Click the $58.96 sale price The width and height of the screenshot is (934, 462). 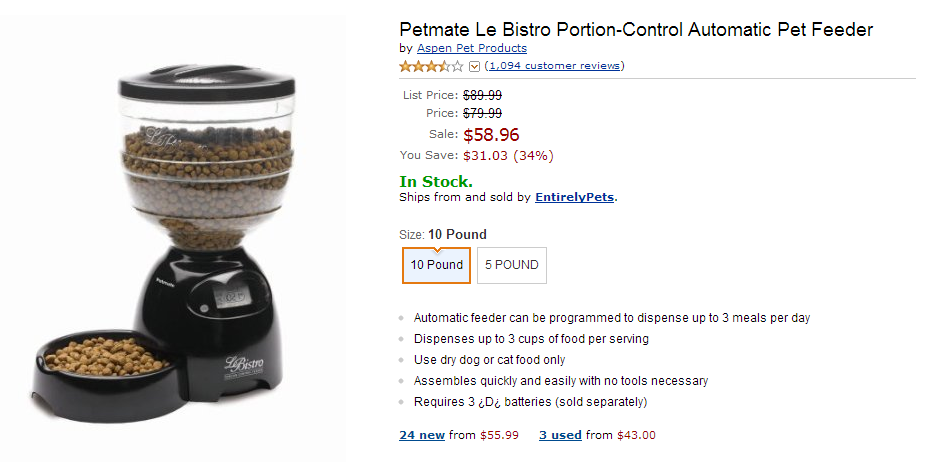491,135
